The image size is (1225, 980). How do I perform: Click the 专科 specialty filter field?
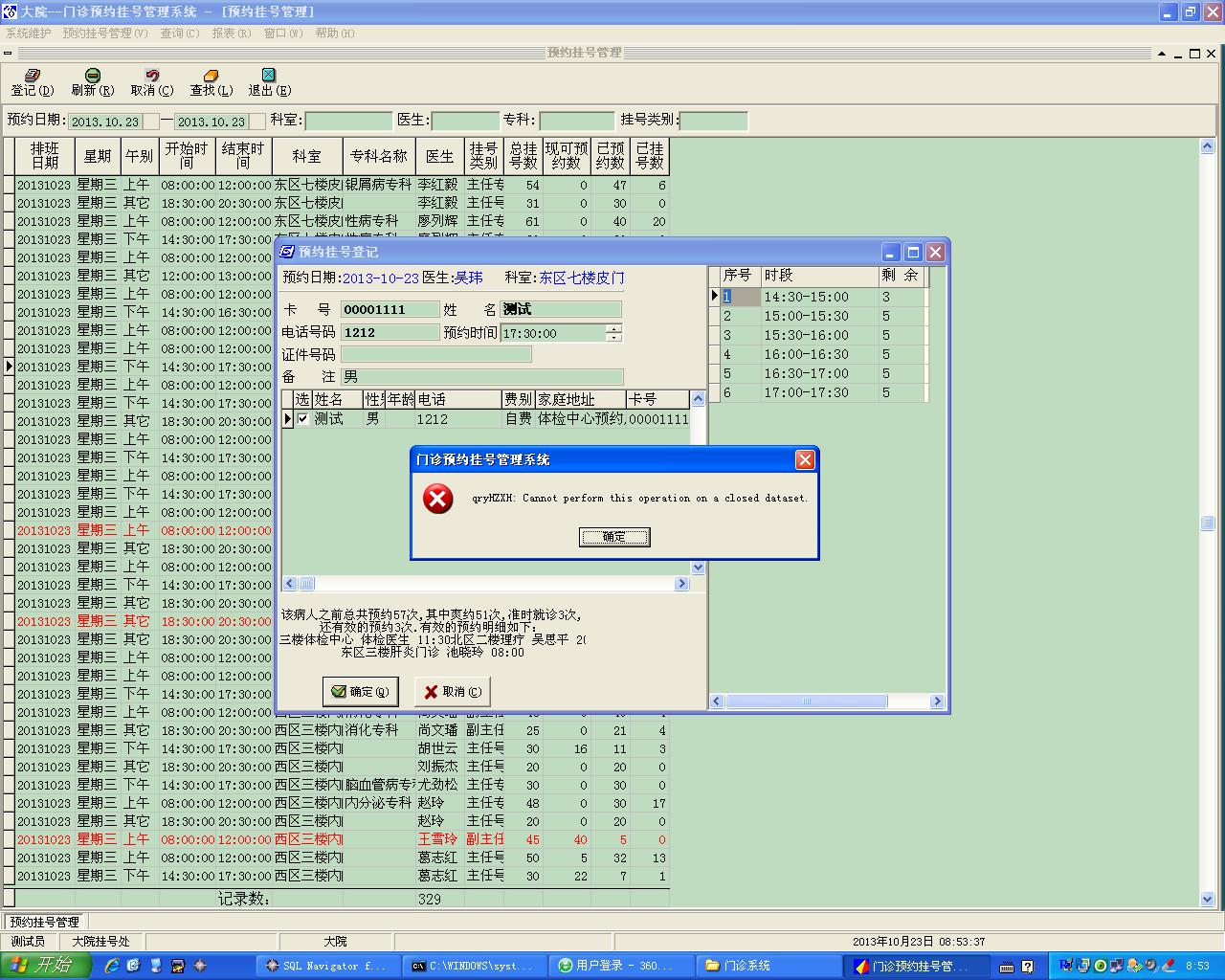(x=576, y=121)
